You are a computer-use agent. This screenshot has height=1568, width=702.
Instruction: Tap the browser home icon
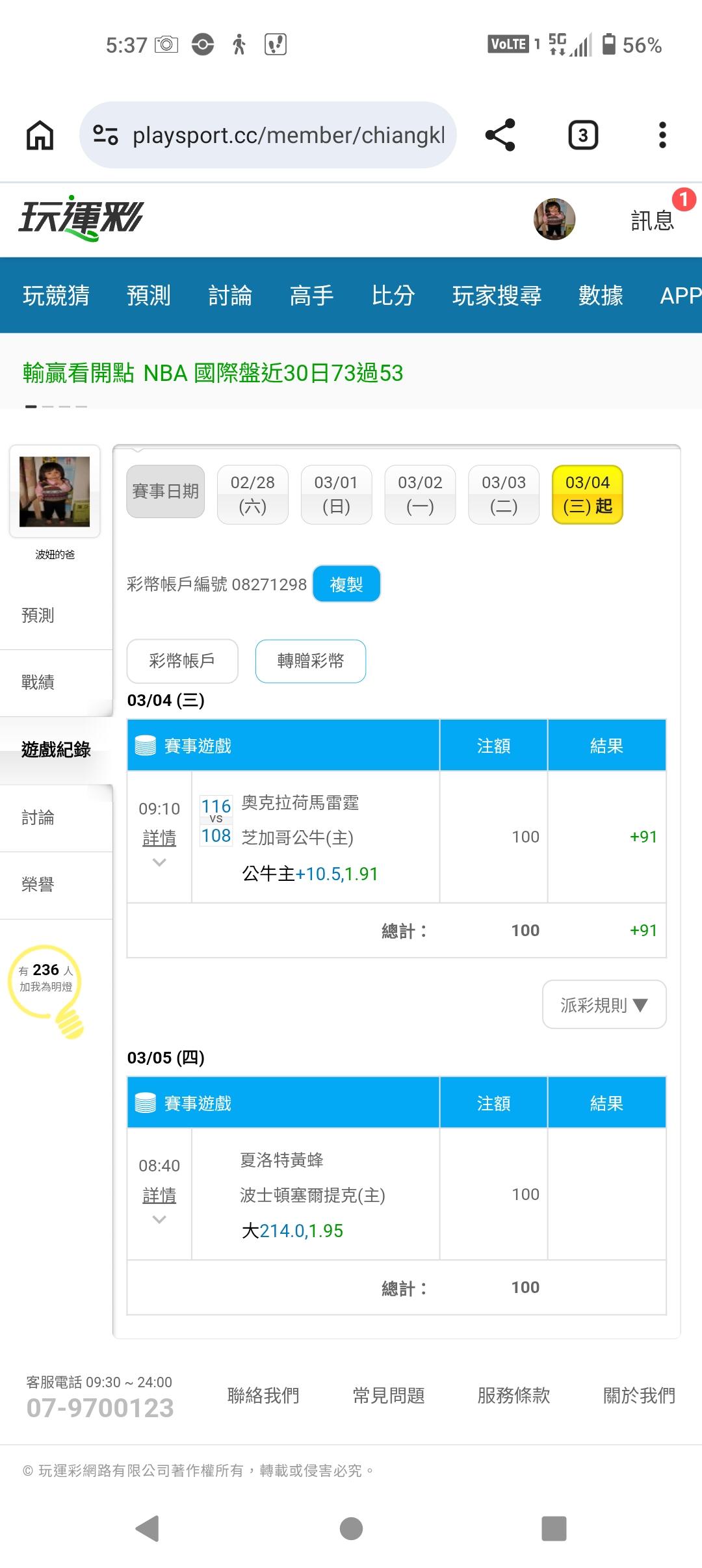(x=40, y=135)
